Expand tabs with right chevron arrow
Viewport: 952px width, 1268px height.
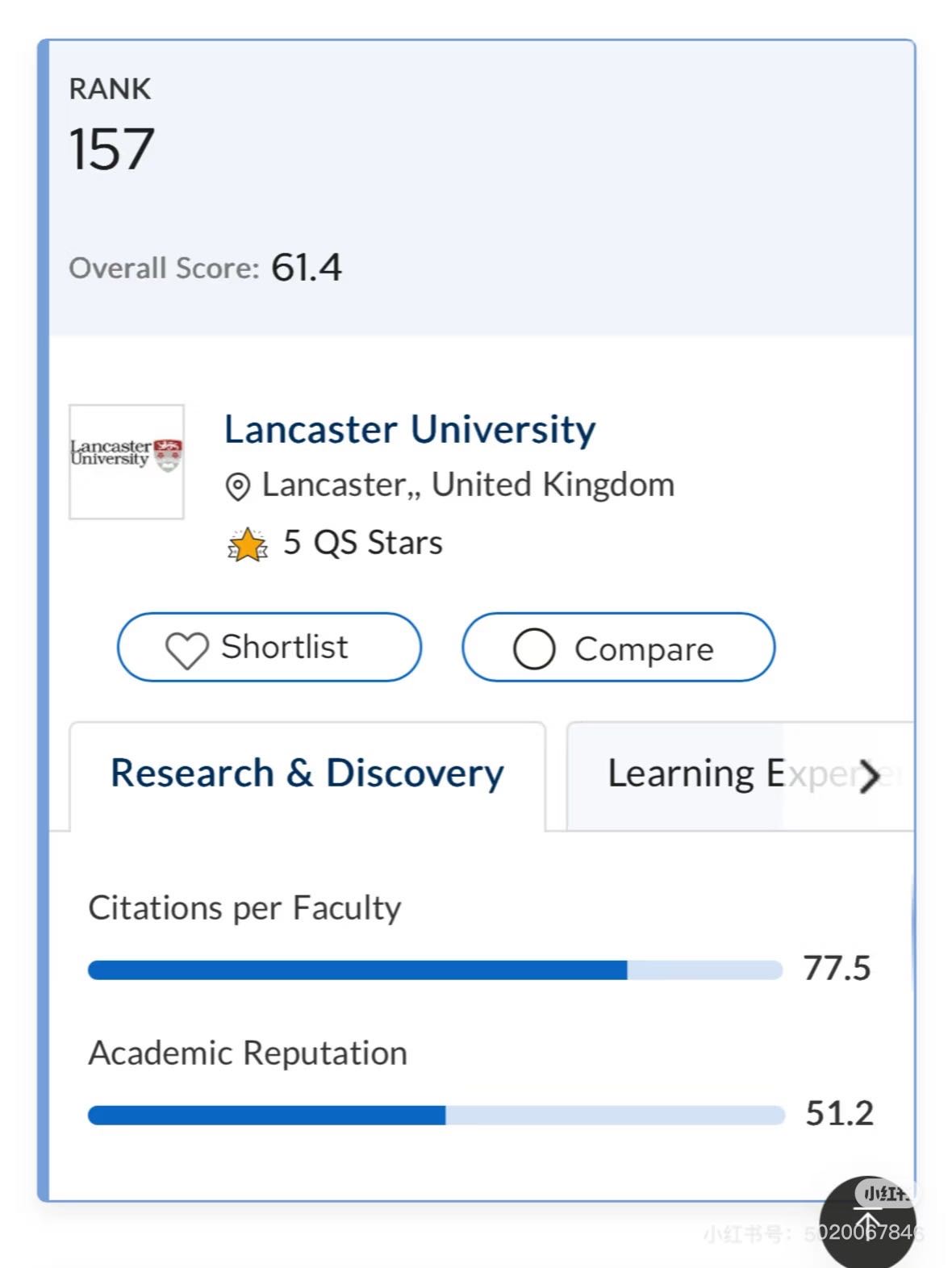869,776
